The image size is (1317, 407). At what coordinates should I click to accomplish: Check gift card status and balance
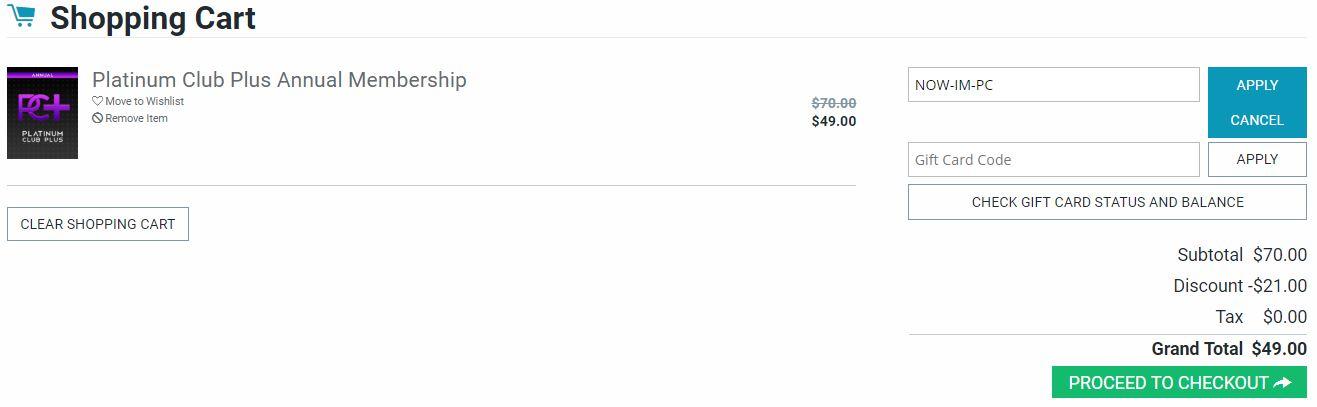[x=1107, y=202]
